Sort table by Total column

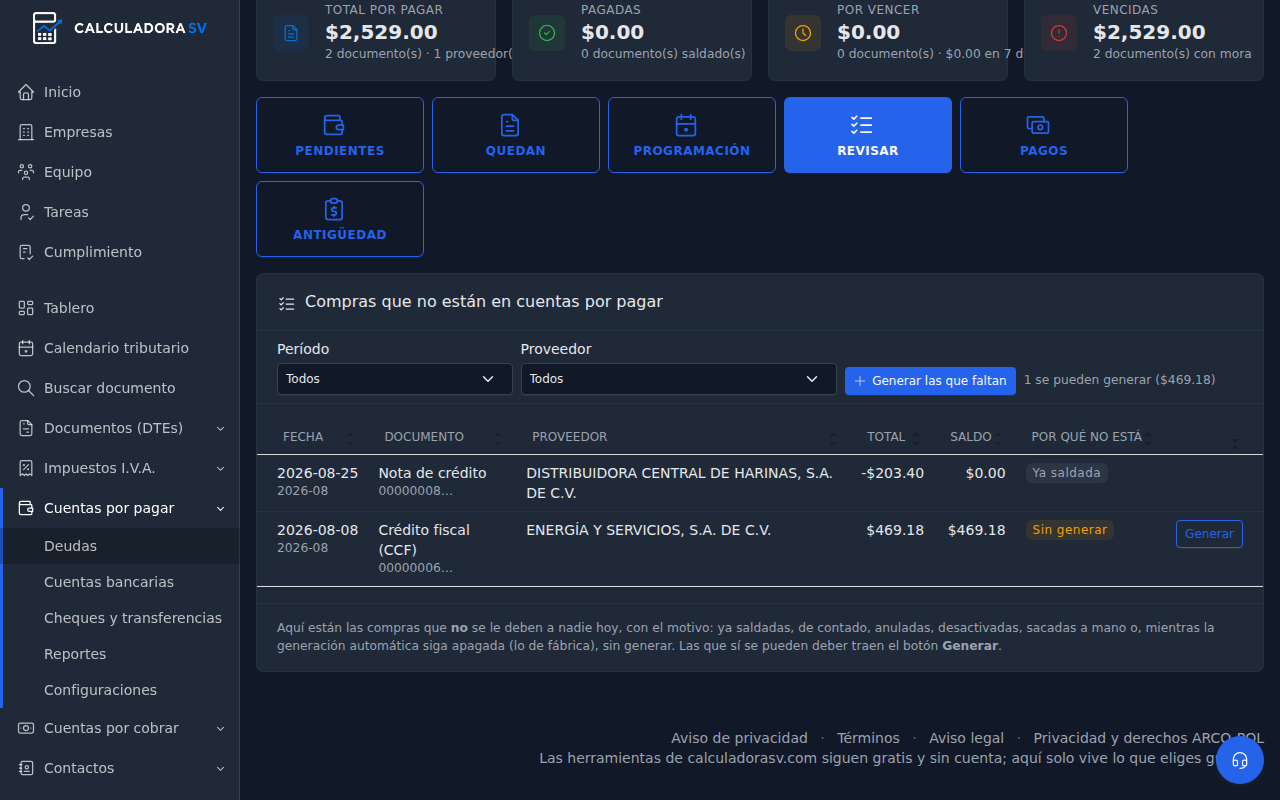(x=891, y=437)
